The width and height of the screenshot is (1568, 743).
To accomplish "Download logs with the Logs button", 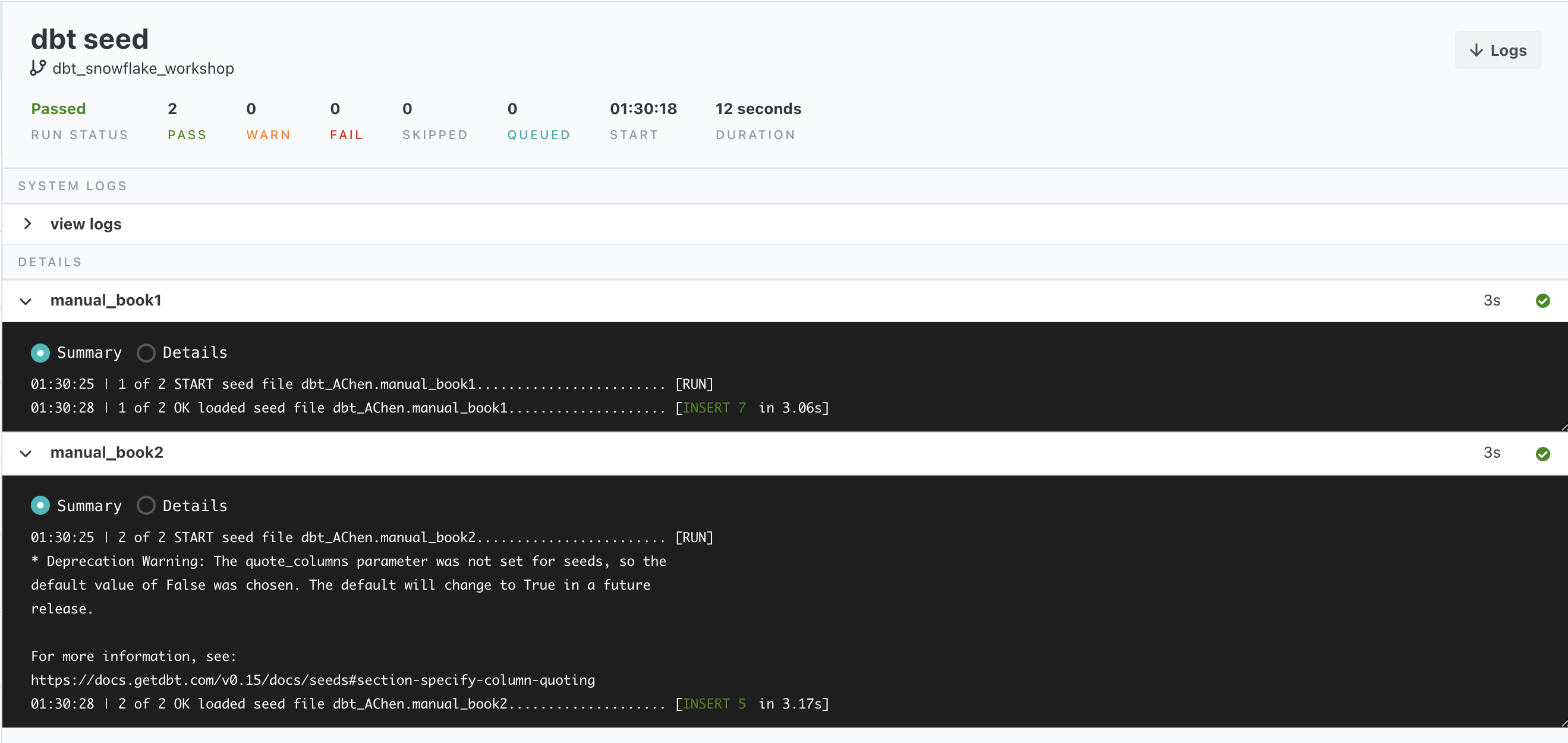I will [1497, 51].
